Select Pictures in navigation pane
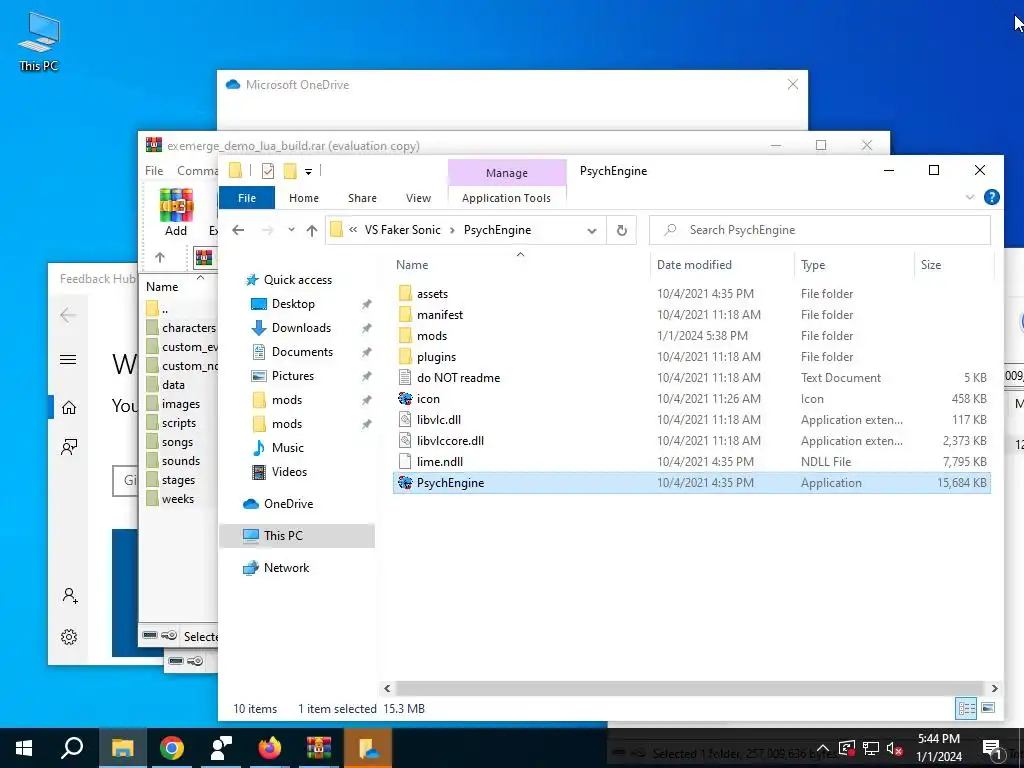 click(293, 376)
